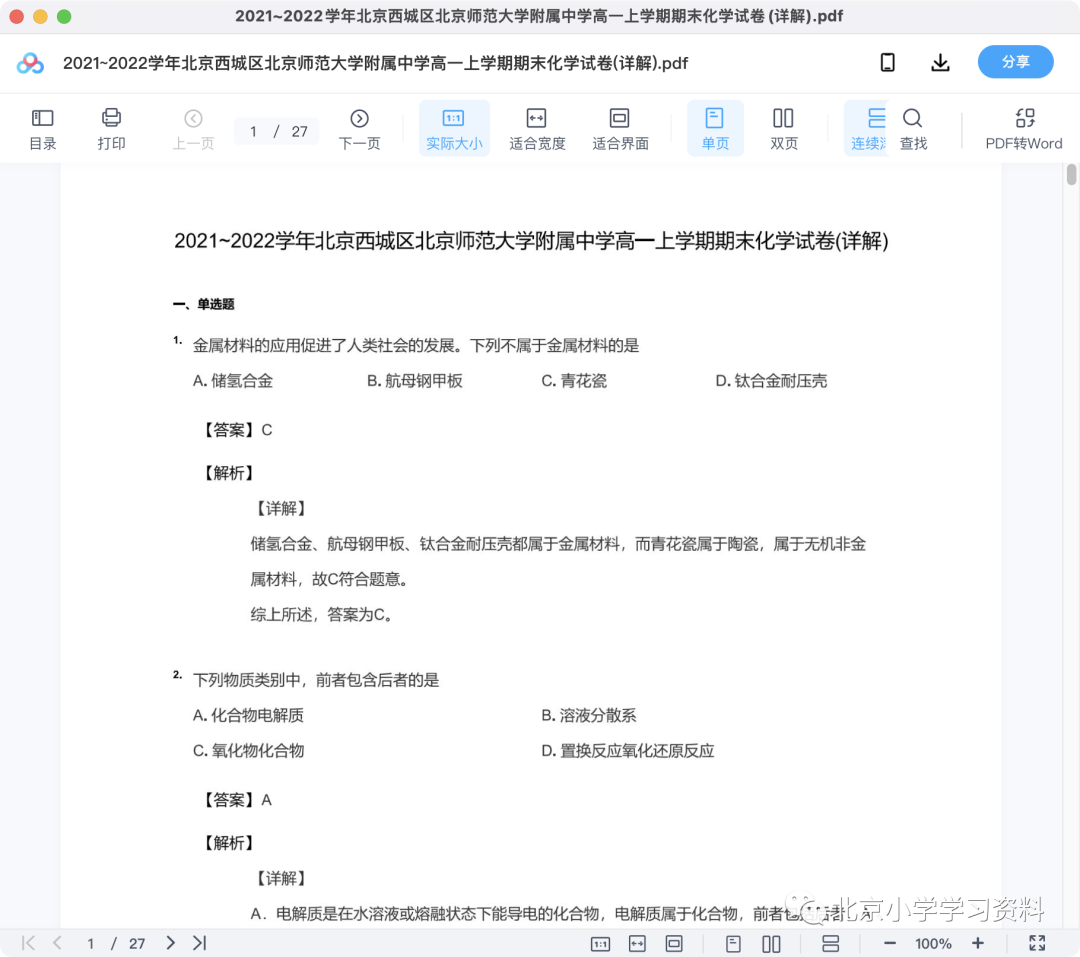Switch to 单页 single page mode
Screen dimensions: 1080x957
pos(715,129)
